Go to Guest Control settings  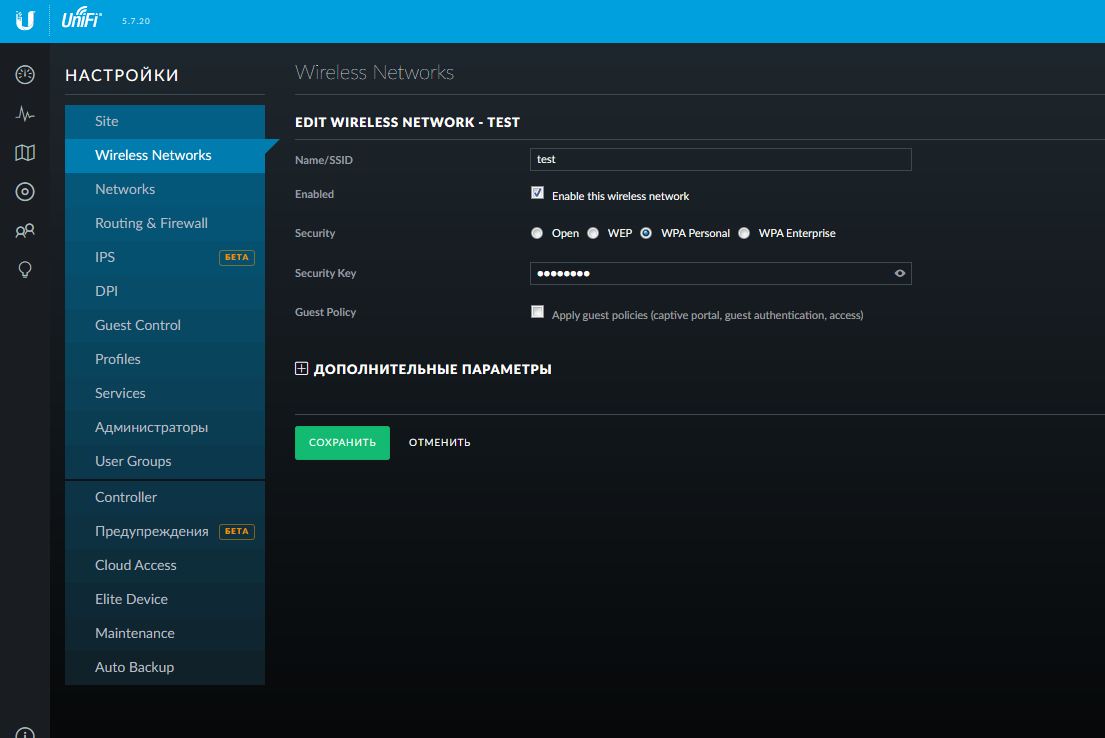coord(138,325)
